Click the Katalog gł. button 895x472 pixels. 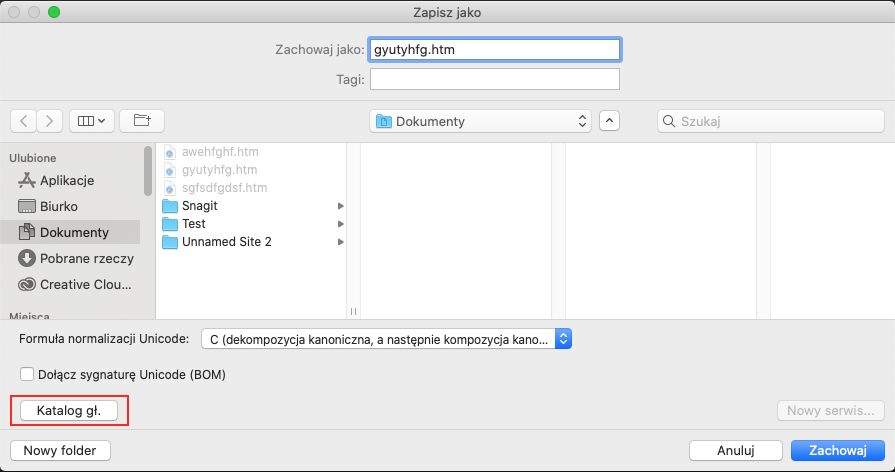tap(69, 410)
